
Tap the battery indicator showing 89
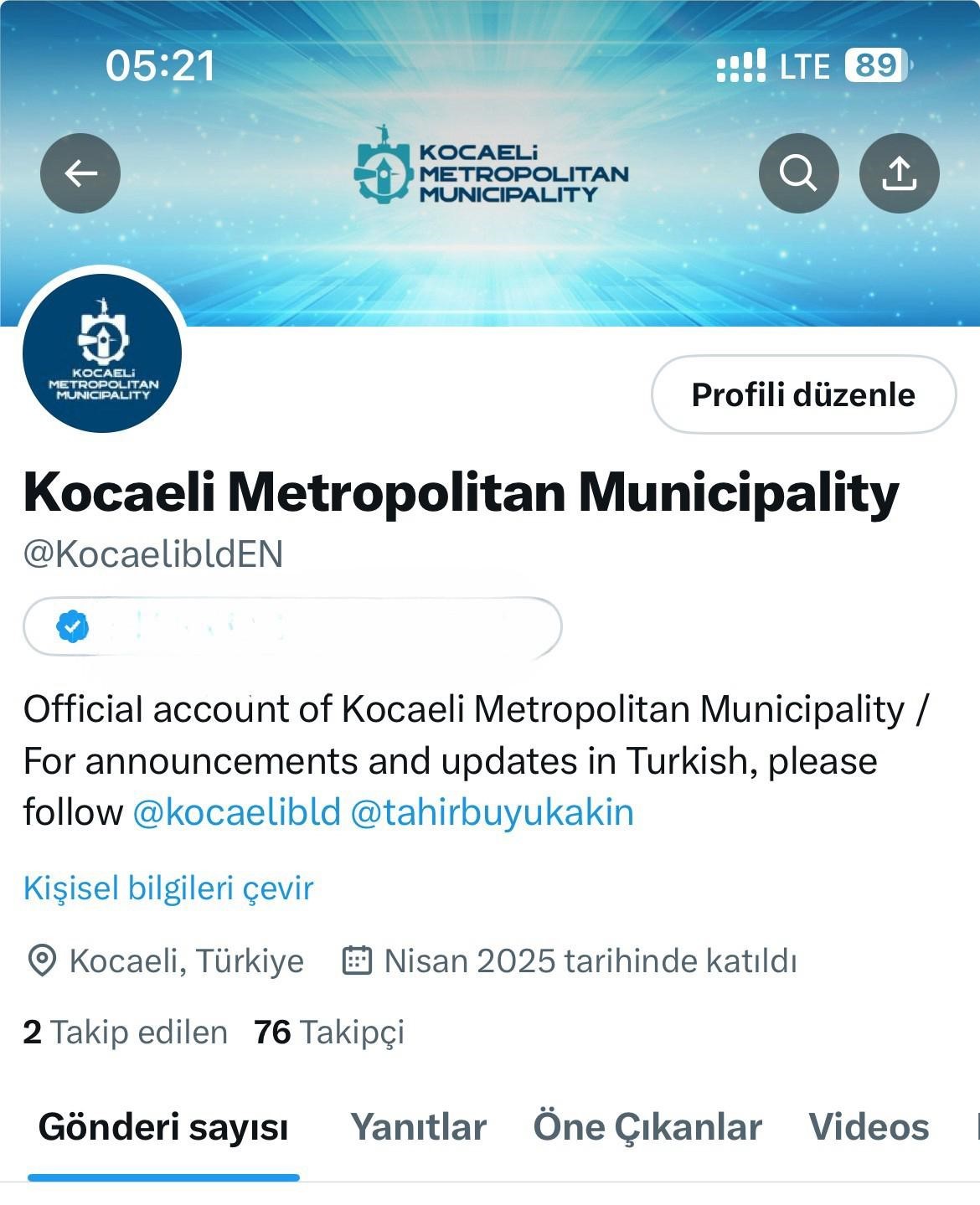[x=875, y=64]
